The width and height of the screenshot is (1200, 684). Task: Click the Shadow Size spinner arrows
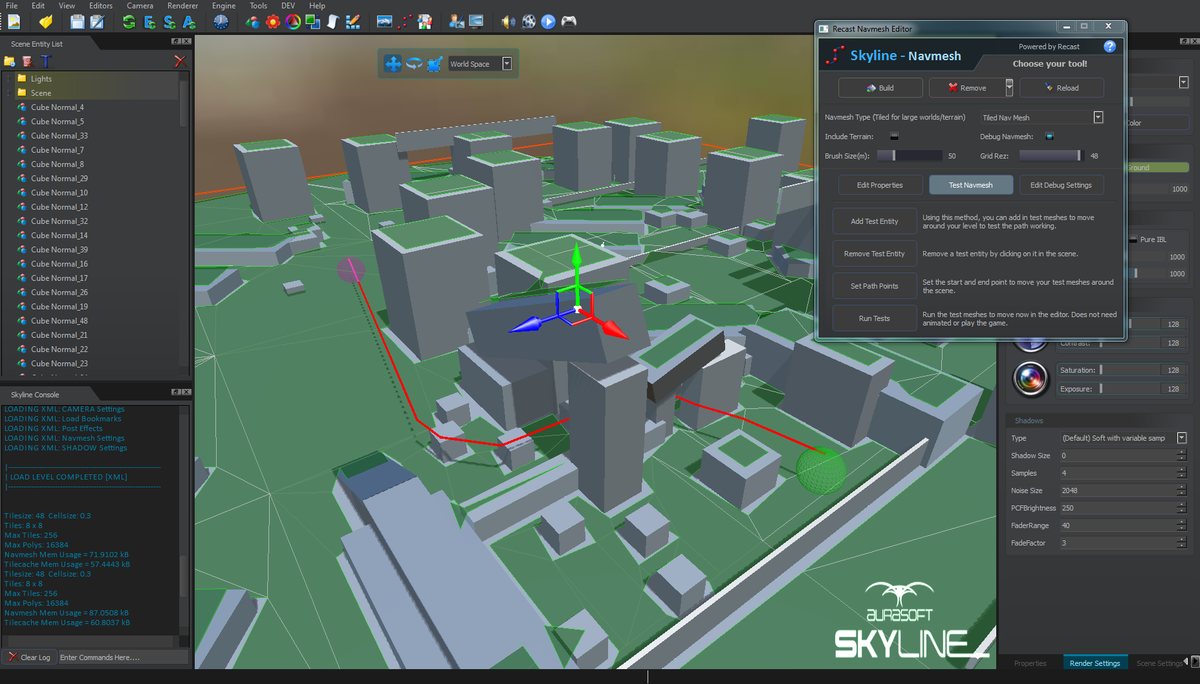click(x=1184, y=456)
